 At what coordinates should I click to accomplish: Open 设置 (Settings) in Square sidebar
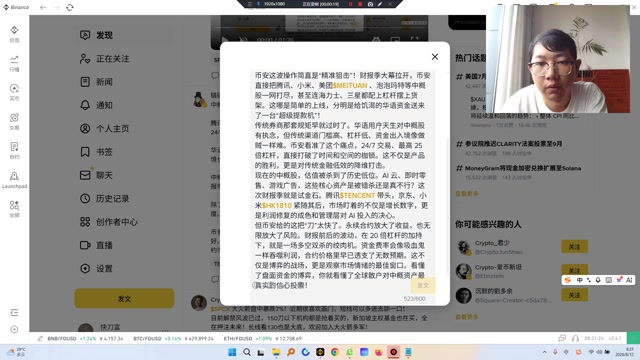click(96, 268)
